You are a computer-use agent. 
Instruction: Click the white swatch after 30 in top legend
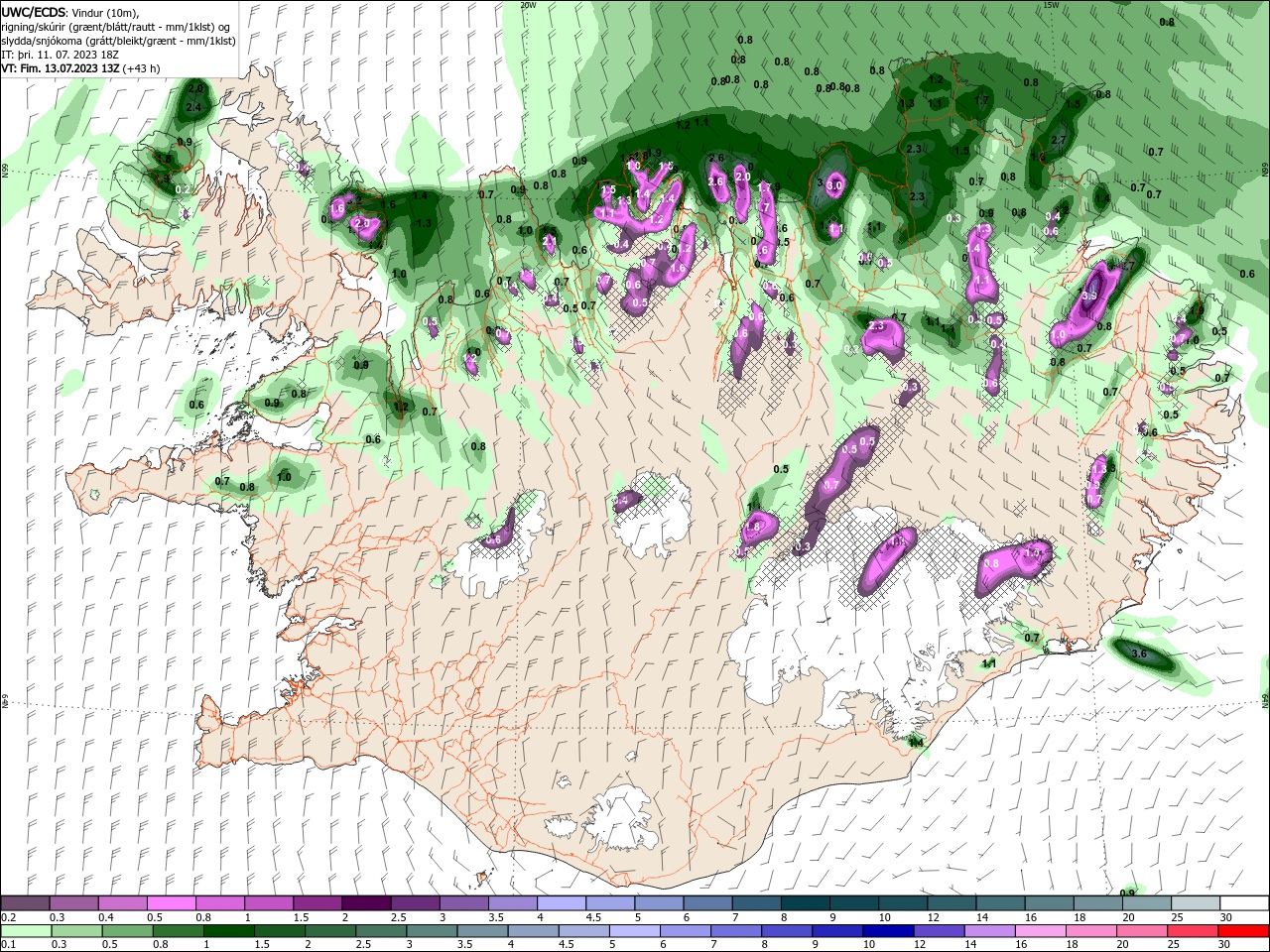pyautogui.click(x=1243, y=903)
